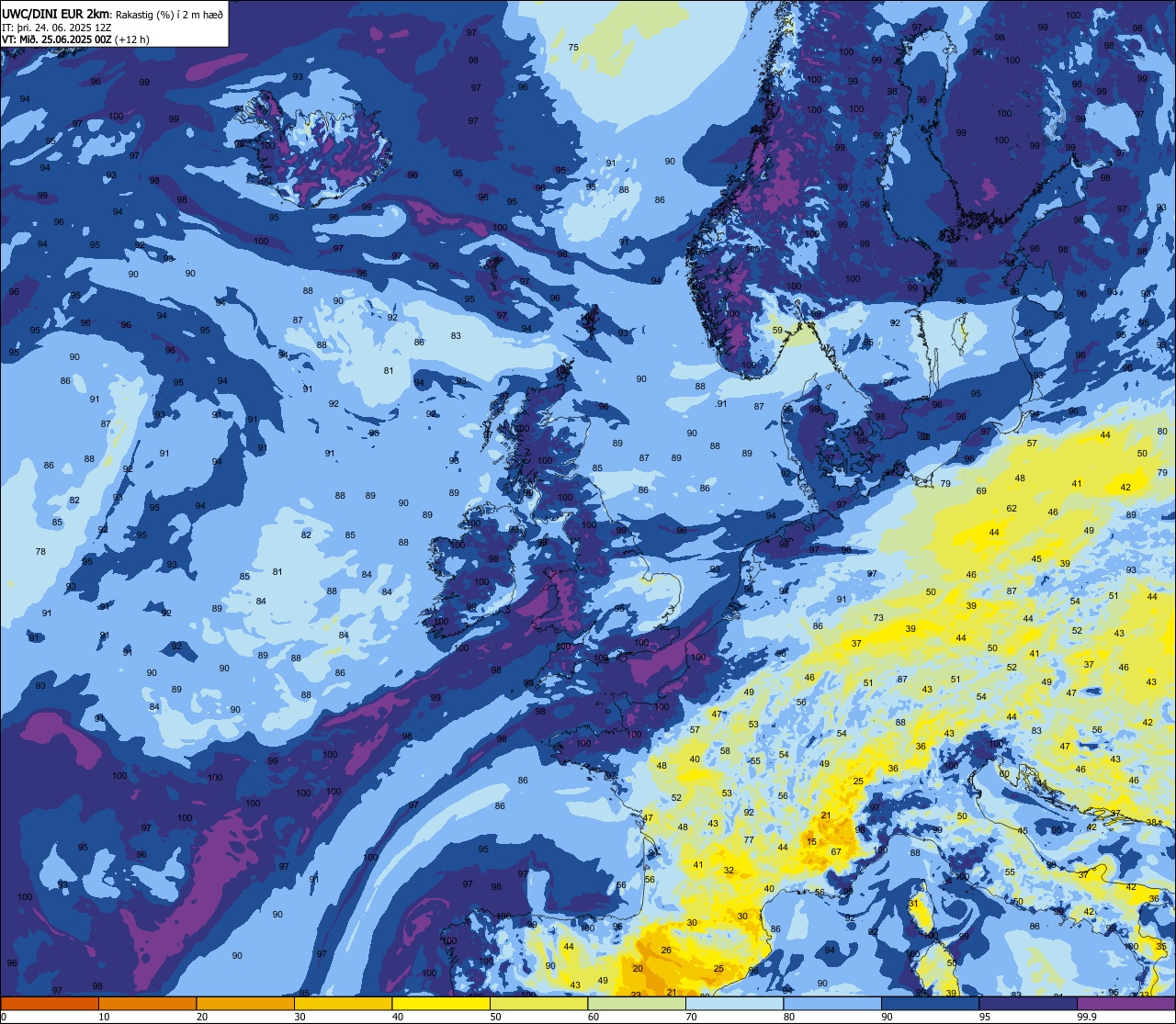The width and height of the screenshot is (1176, 1024).
Task: Click the "99.9" legend tick label
Action: pyautogui.click(x=1087, y=1017)
